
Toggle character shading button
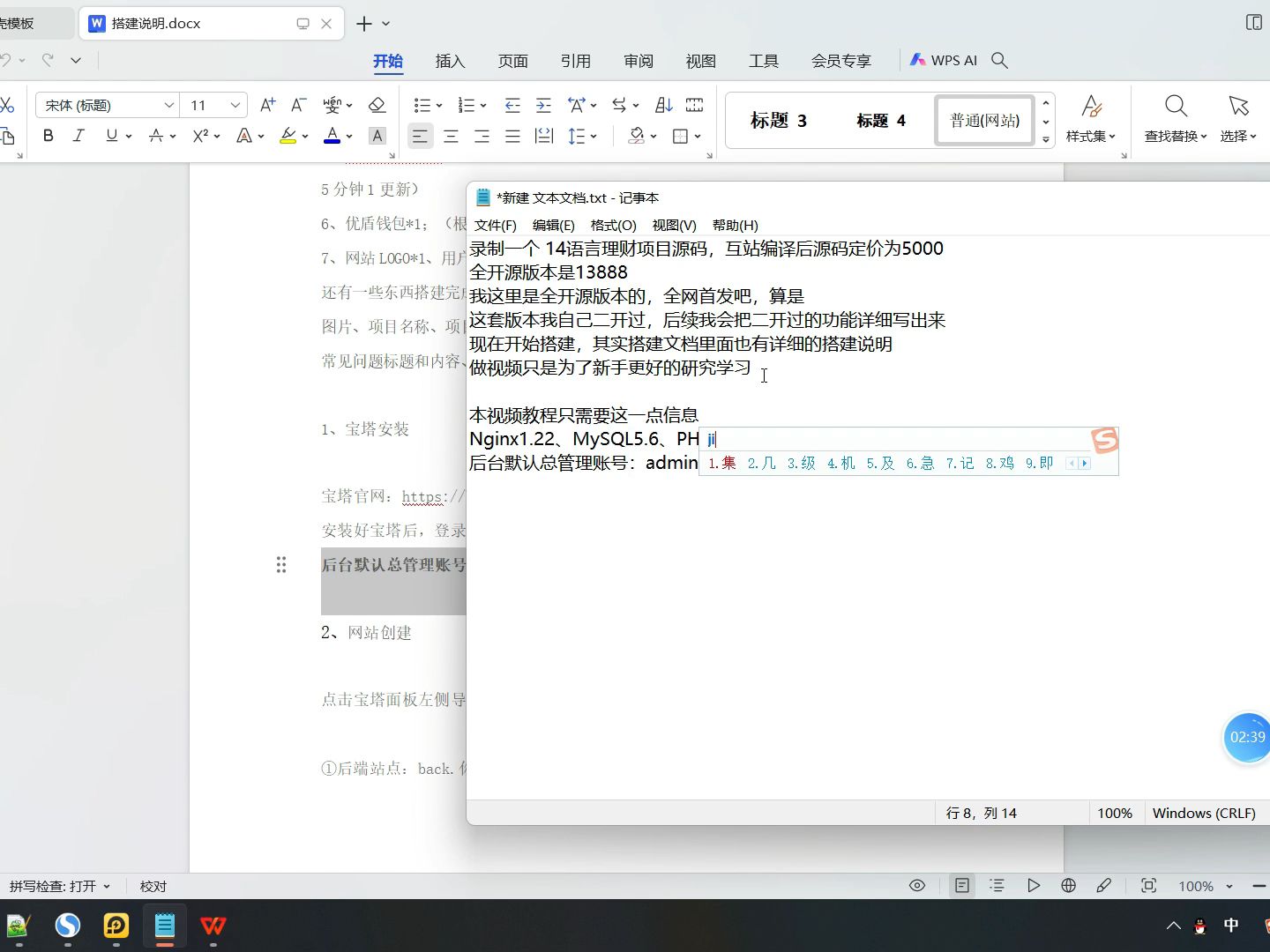coord(377,136)
